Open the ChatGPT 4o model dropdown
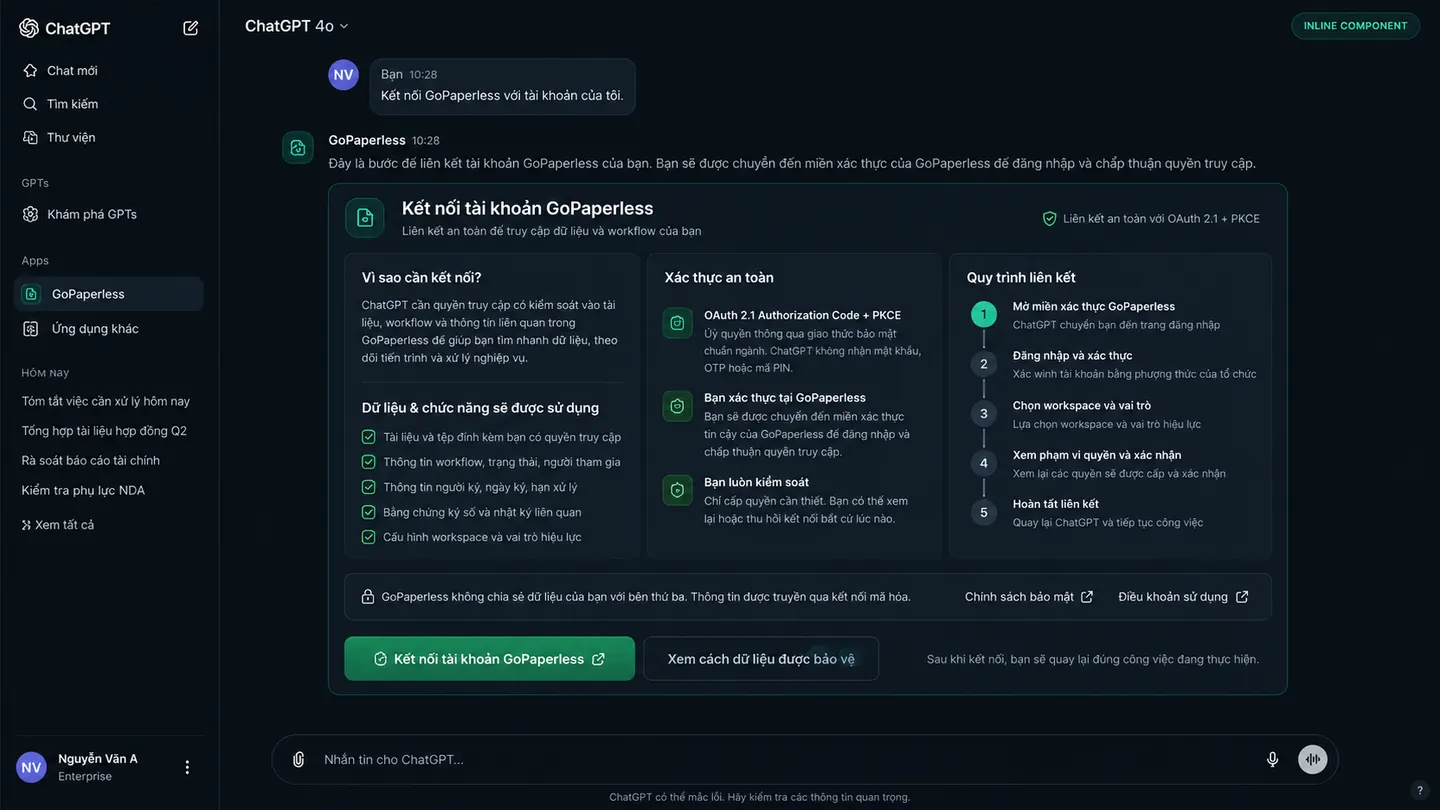The image size is (1440, 810). [297, 26]
